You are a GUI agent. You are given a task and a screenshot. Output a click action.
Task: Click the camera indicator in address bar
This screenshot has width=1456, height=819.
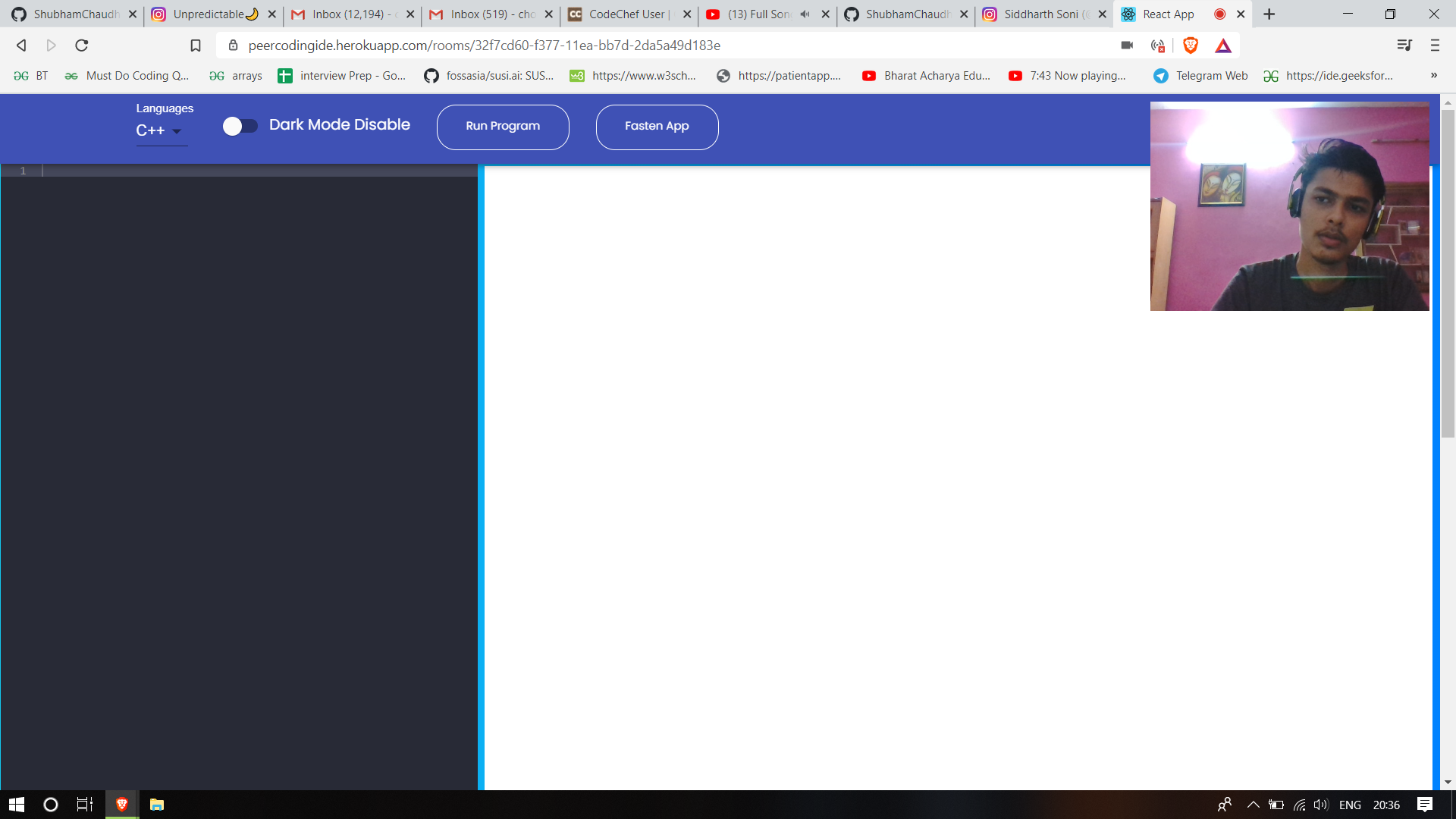1127,45
